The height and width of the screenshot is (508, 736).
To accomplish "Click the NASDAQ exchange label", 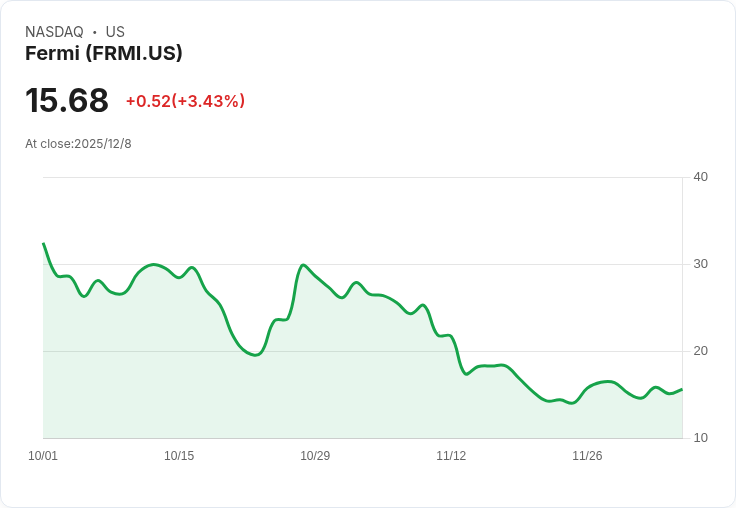I will (54, 32).
